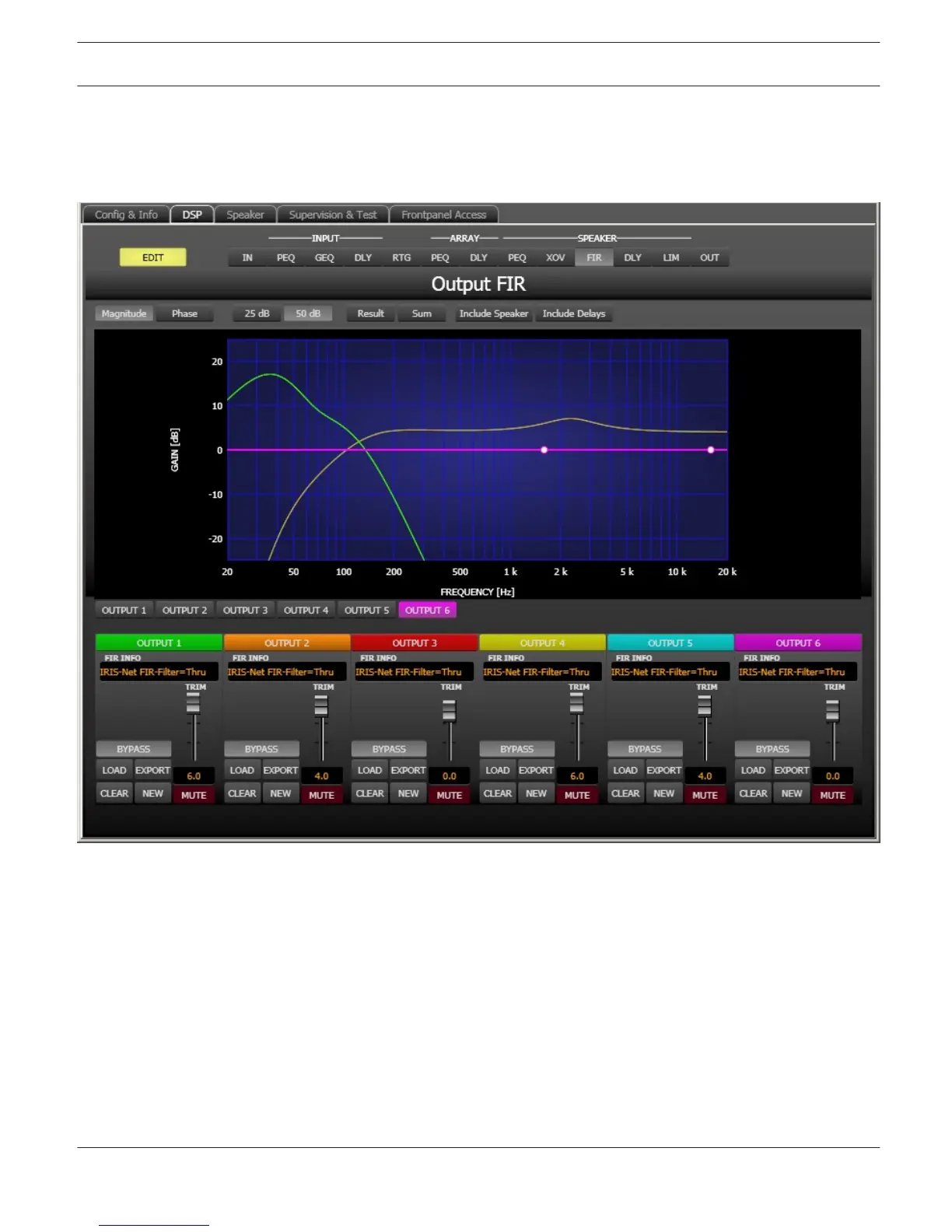Mute OUTPUT 1

[194, 795]
